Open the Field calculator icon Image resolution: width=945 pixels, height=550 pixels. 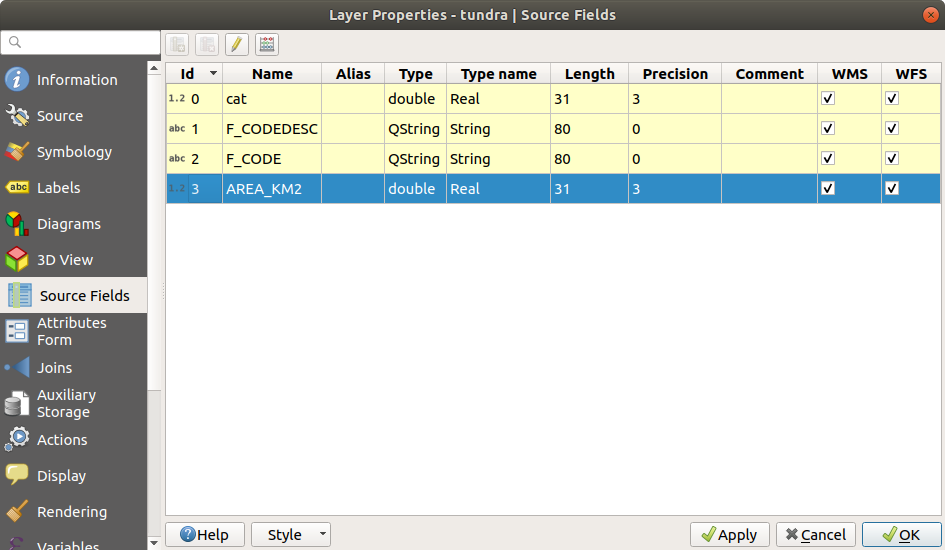point(267,45)
